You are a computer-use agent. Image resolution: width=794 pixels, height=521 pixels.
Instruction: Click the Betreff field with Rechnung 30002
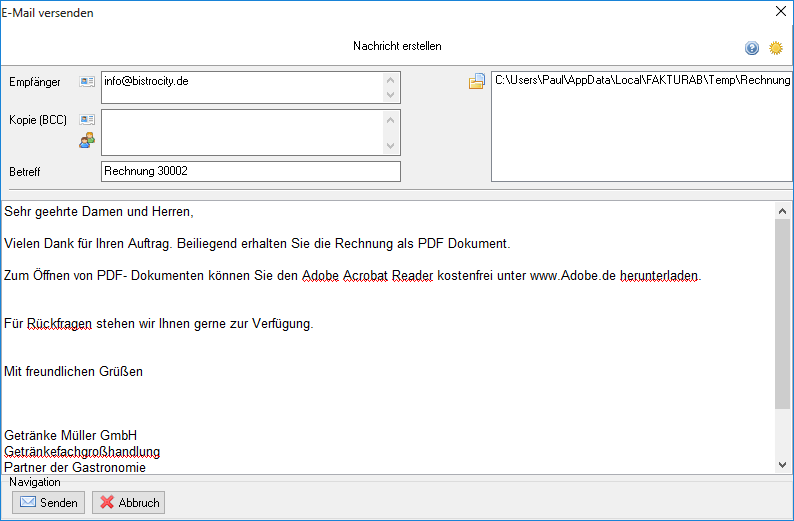251,171
